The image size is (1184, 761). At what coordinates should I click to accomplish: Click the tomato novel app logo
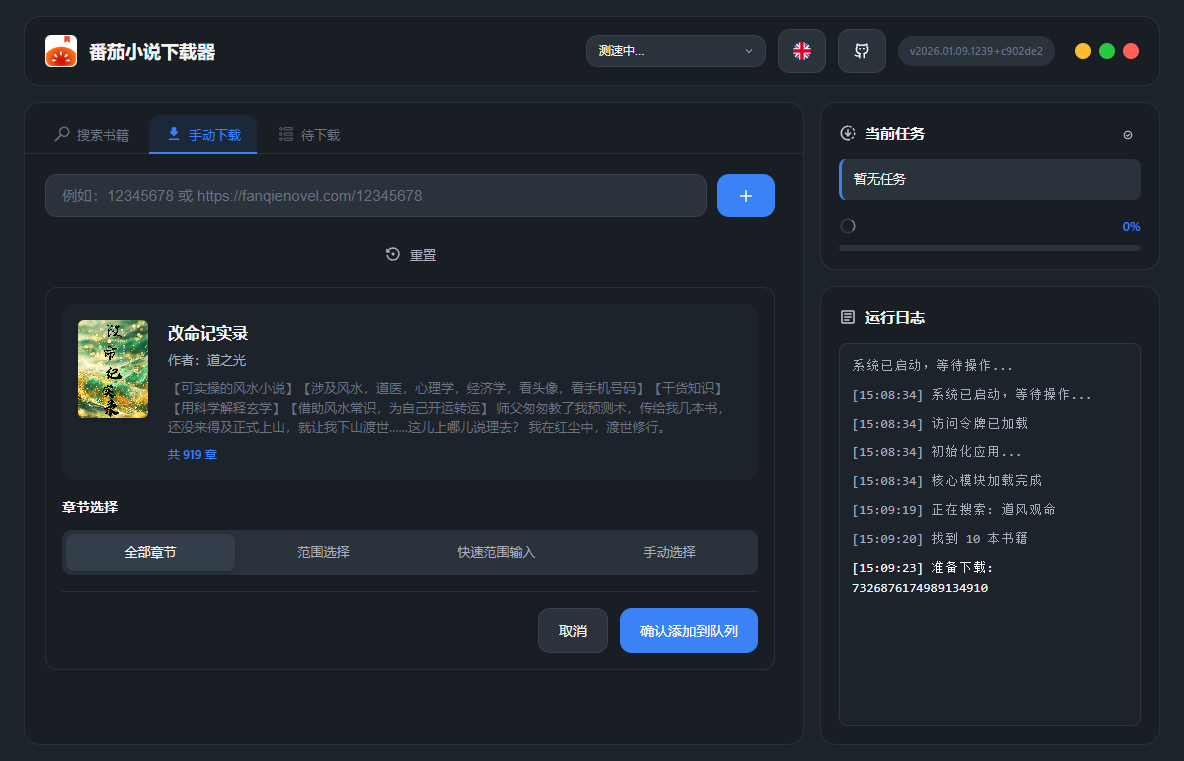[x=61, y=51]
